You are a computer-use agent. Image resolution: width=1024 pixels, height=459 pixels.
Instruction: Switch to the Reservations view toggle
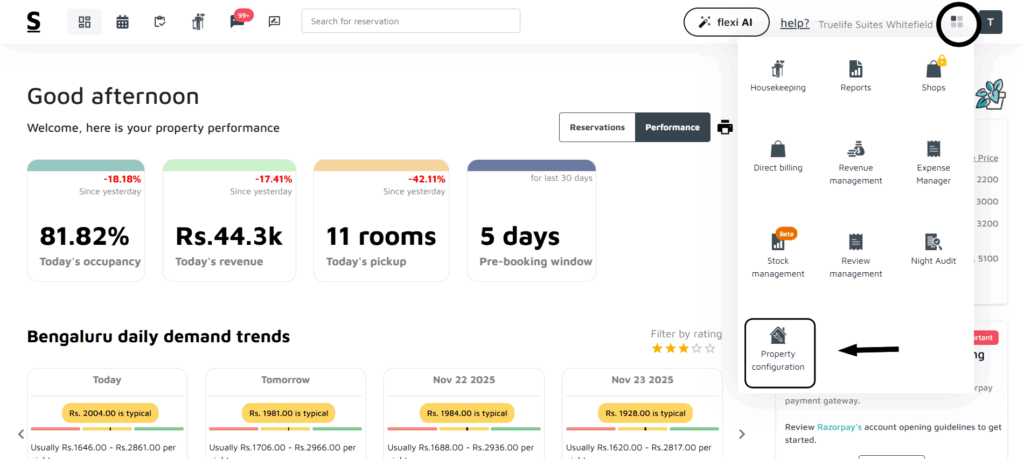pyautogui.click(x=597, y=127)
